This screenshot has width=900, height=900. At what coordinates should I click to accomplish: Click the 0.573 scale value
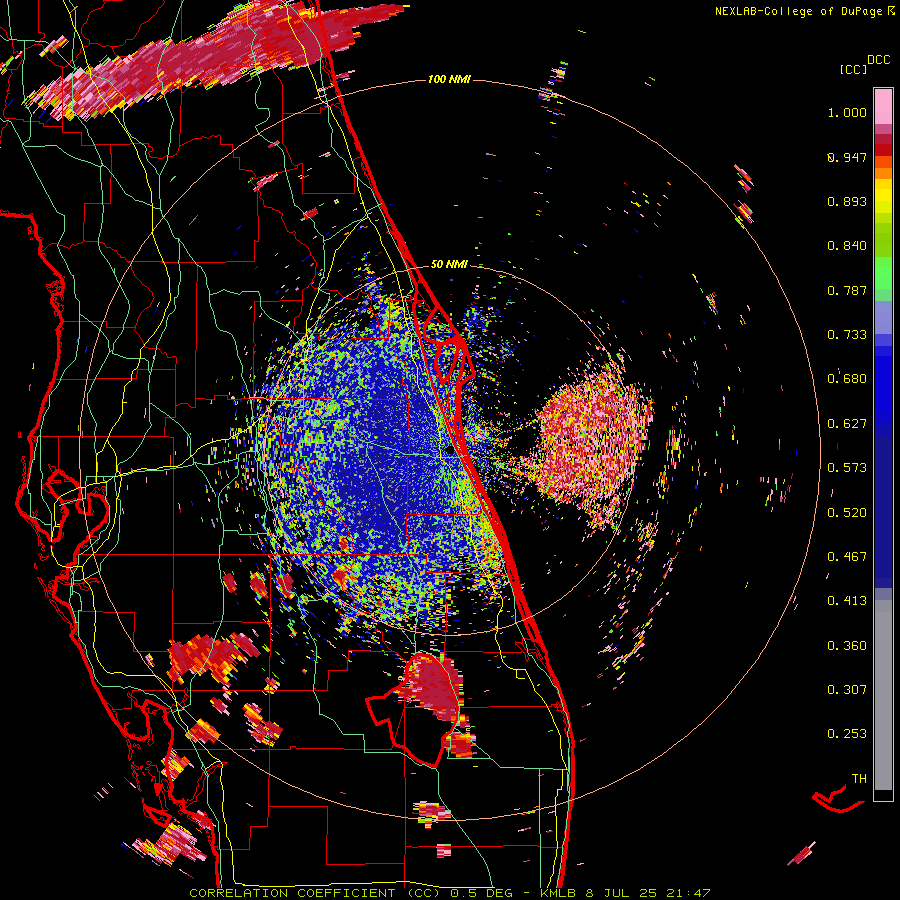pos(847,468)
